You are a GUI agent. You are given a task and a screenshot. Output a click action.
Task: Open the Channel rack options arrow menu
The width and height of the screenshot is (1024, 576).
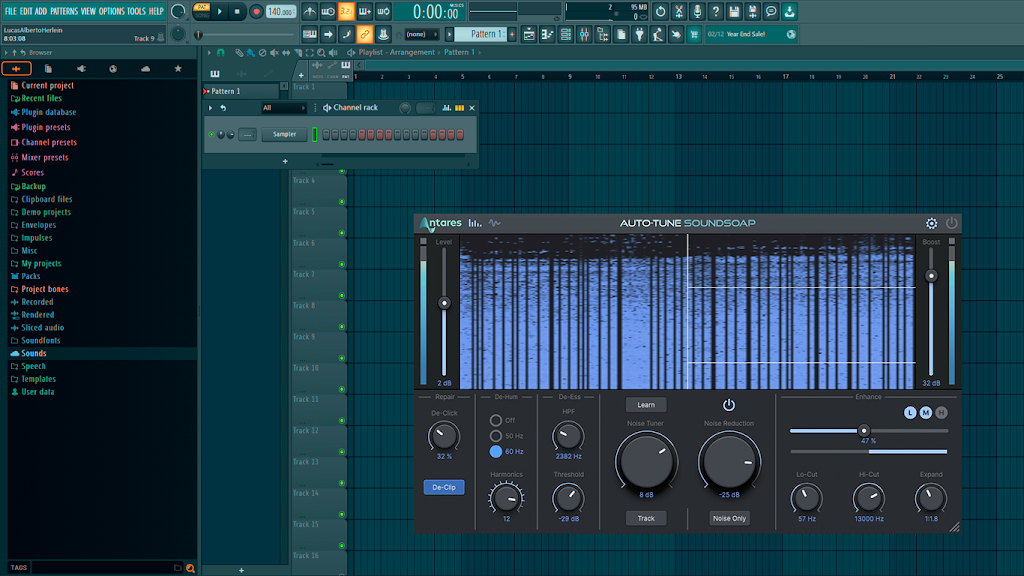(x=210, y=108)
